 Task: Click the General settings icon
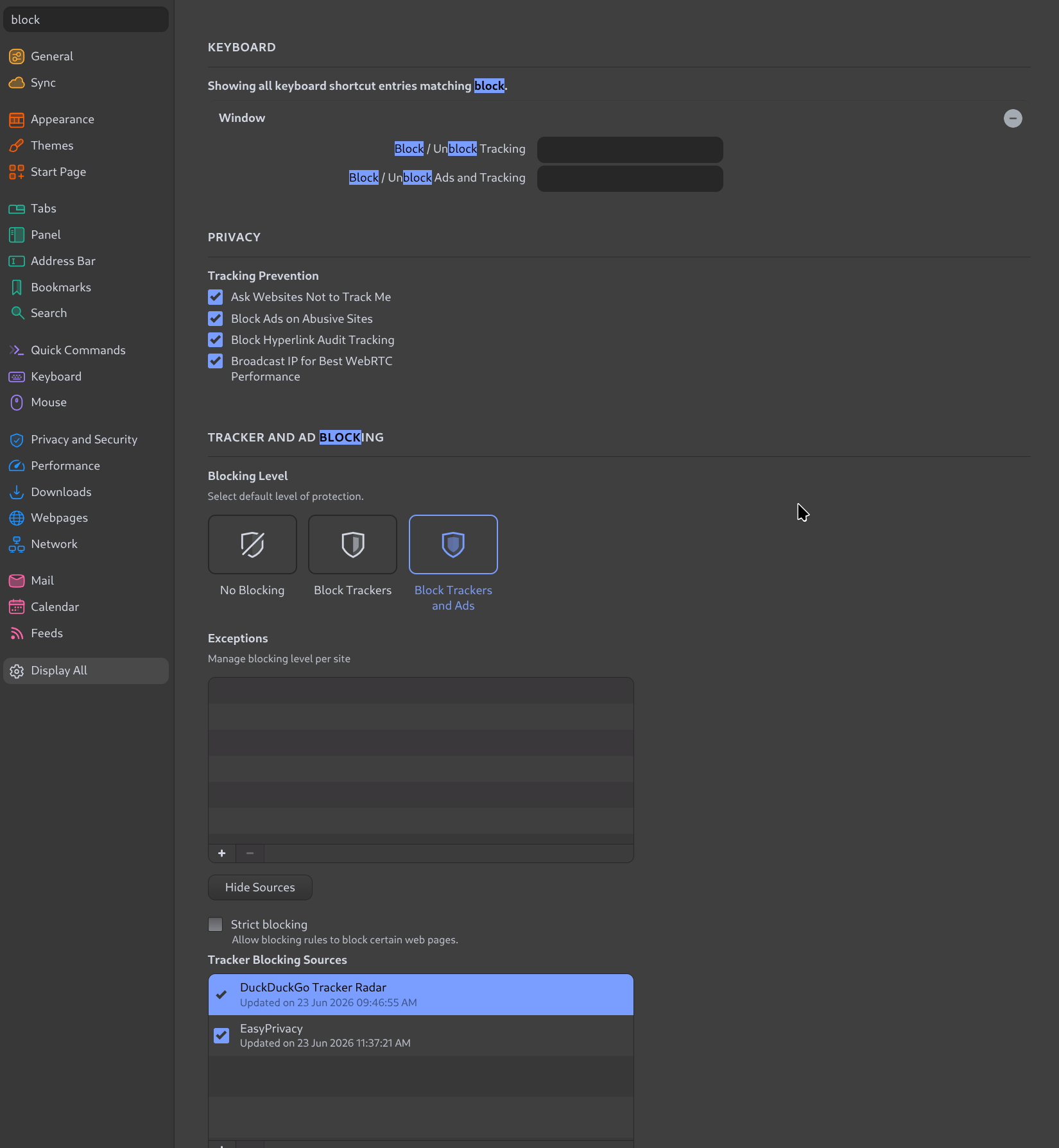(17, 56)
